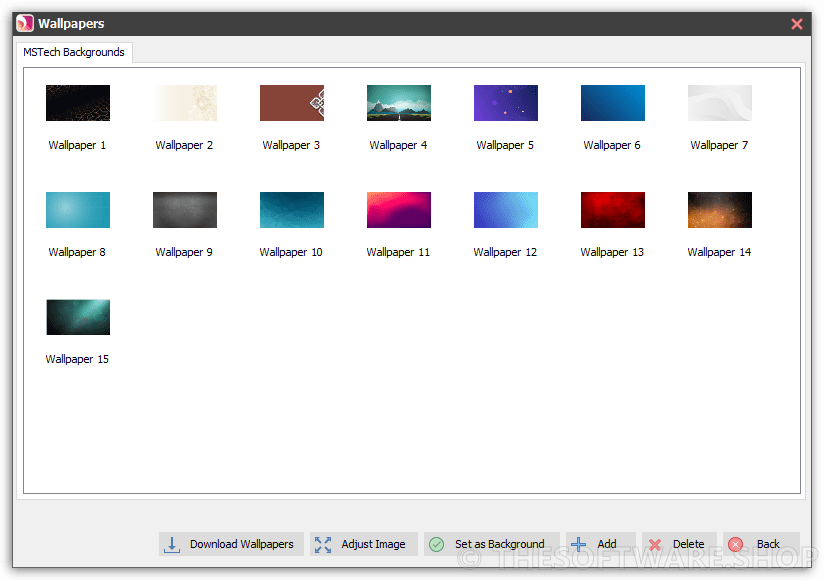Click the Adjust Image expand-arrows icon

click(x=323, y=544)
